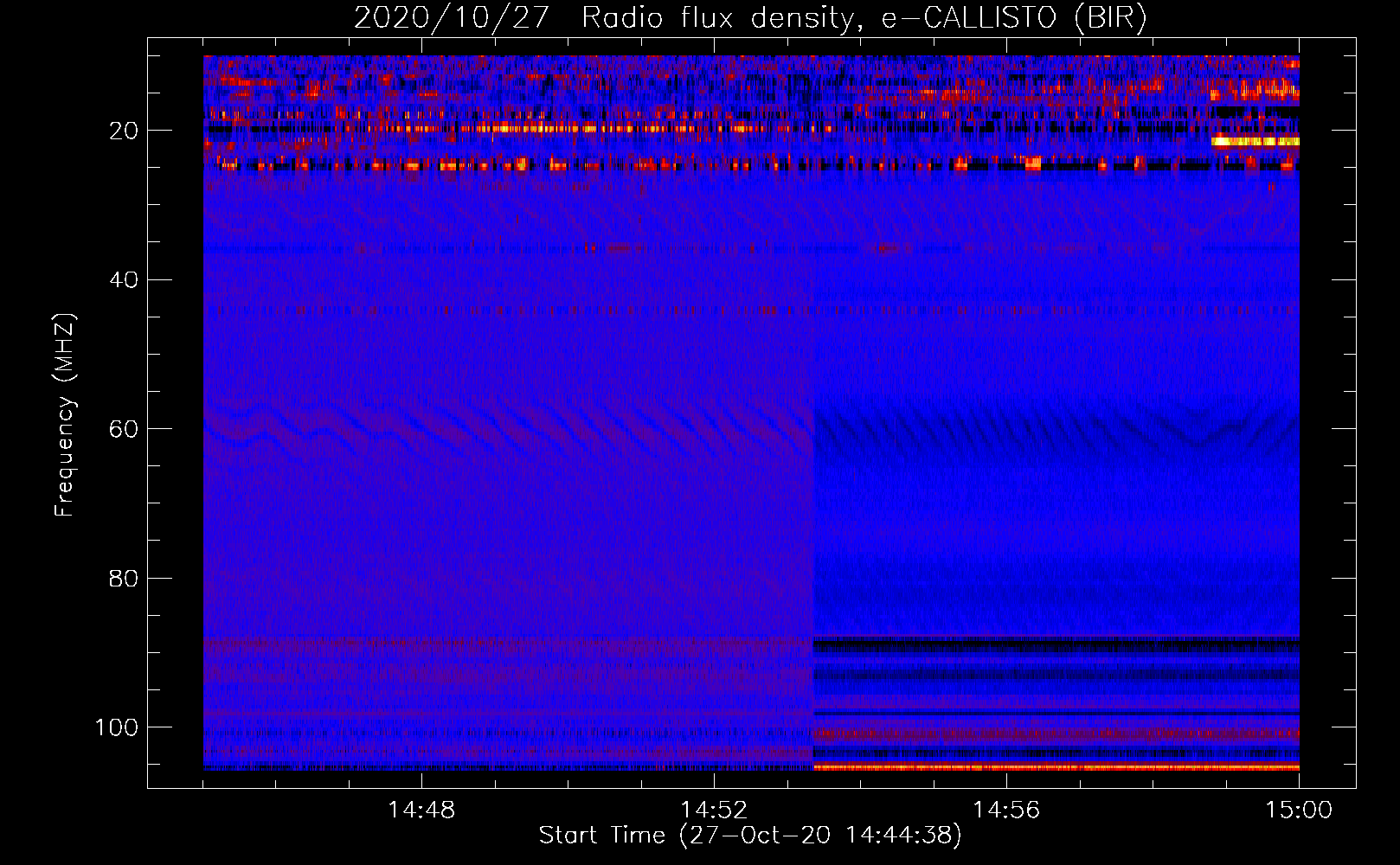
Task: Click the 14:52 time tick label
Action: (x=714, y=811)
